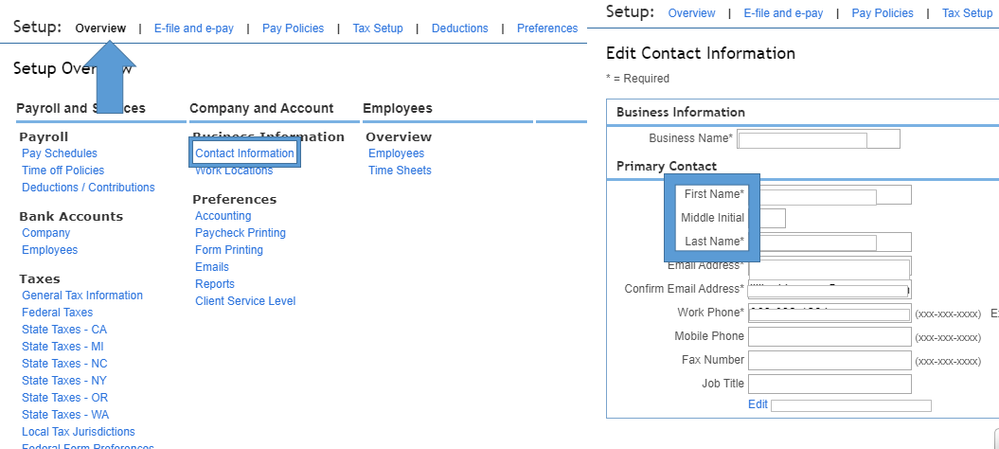
Task: Switch to the Preferences setup tab
Action: (x=547, y=28)
